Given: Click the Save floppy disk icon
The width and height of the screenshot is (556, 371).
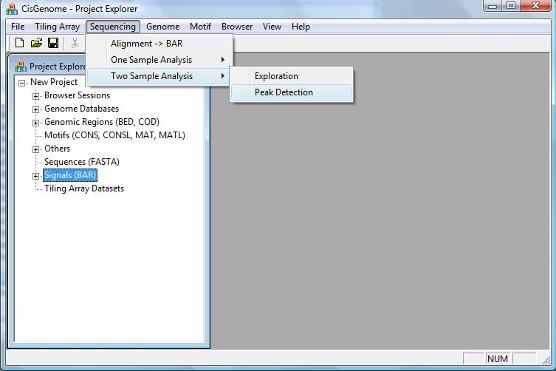Looking at the screenshot, I should coord(53,43).
